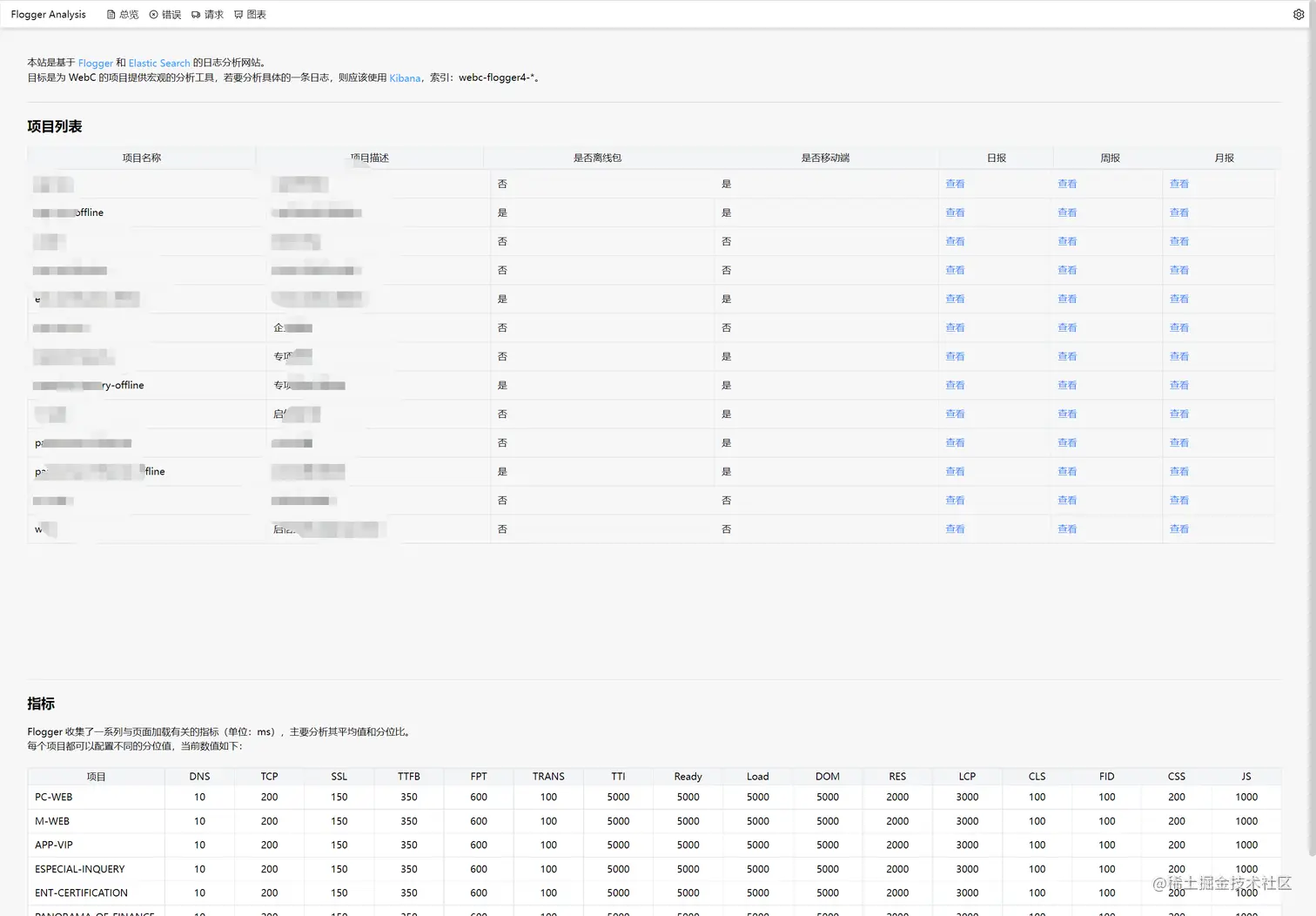The image size is (1316, 916).
Task: View weekly report for ry-offline project
Action: 1067,385
